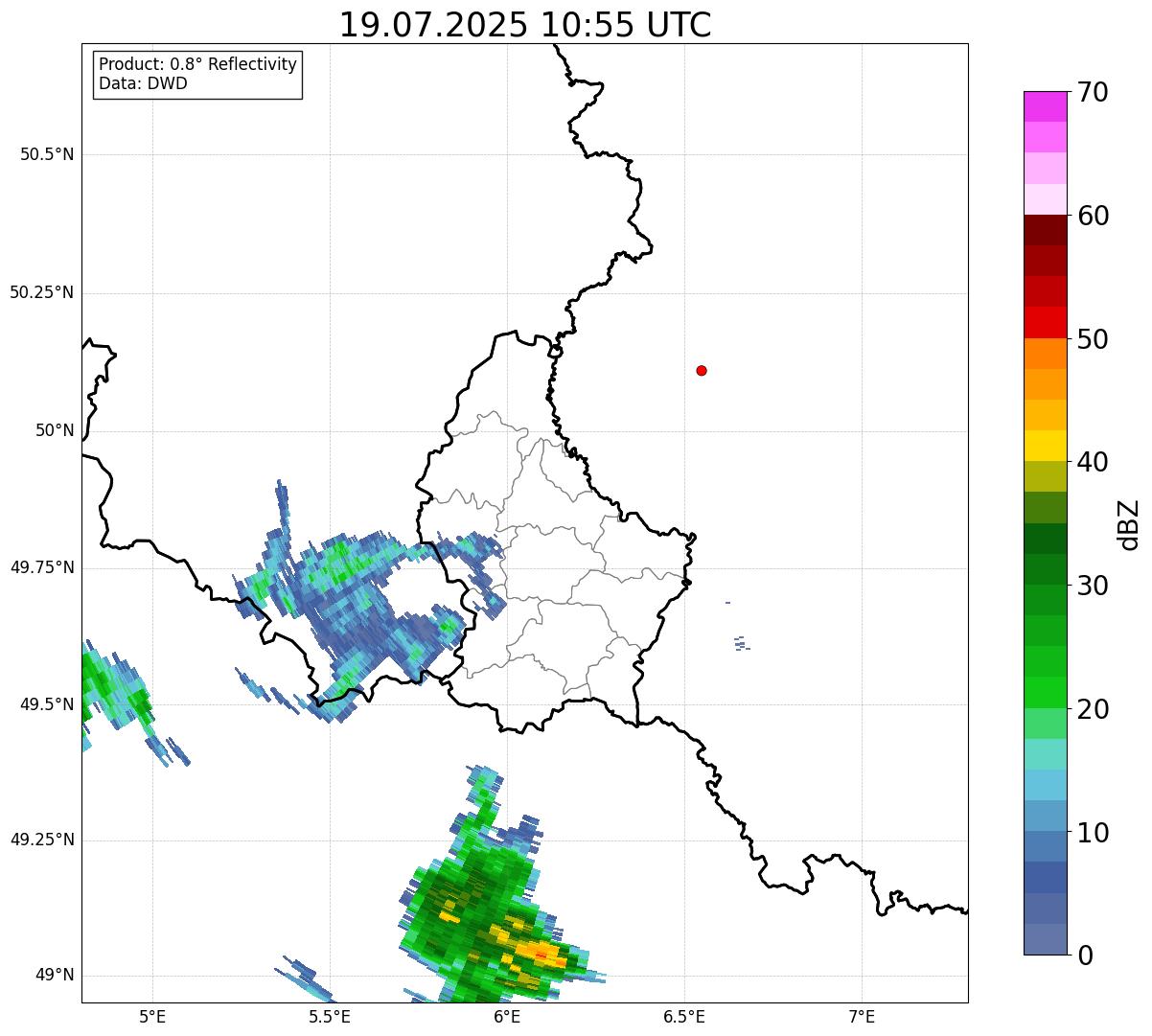The width and height of the screenshot is (1152, 1036).
Task: Click the dark maroon swatch just below 60 dBZ
Action: (1045, 230)
